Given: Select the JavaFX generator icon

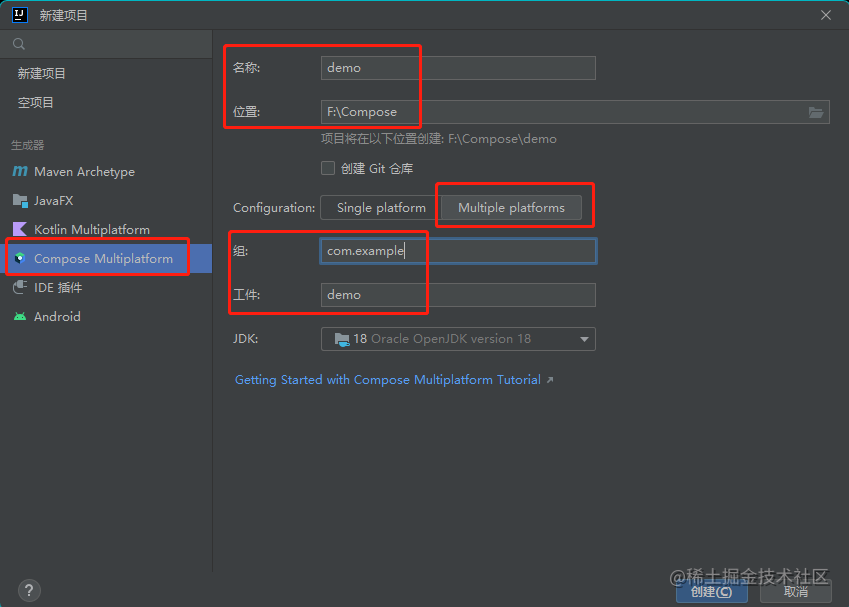Looking at the screenshot, I should pos(22,200).
